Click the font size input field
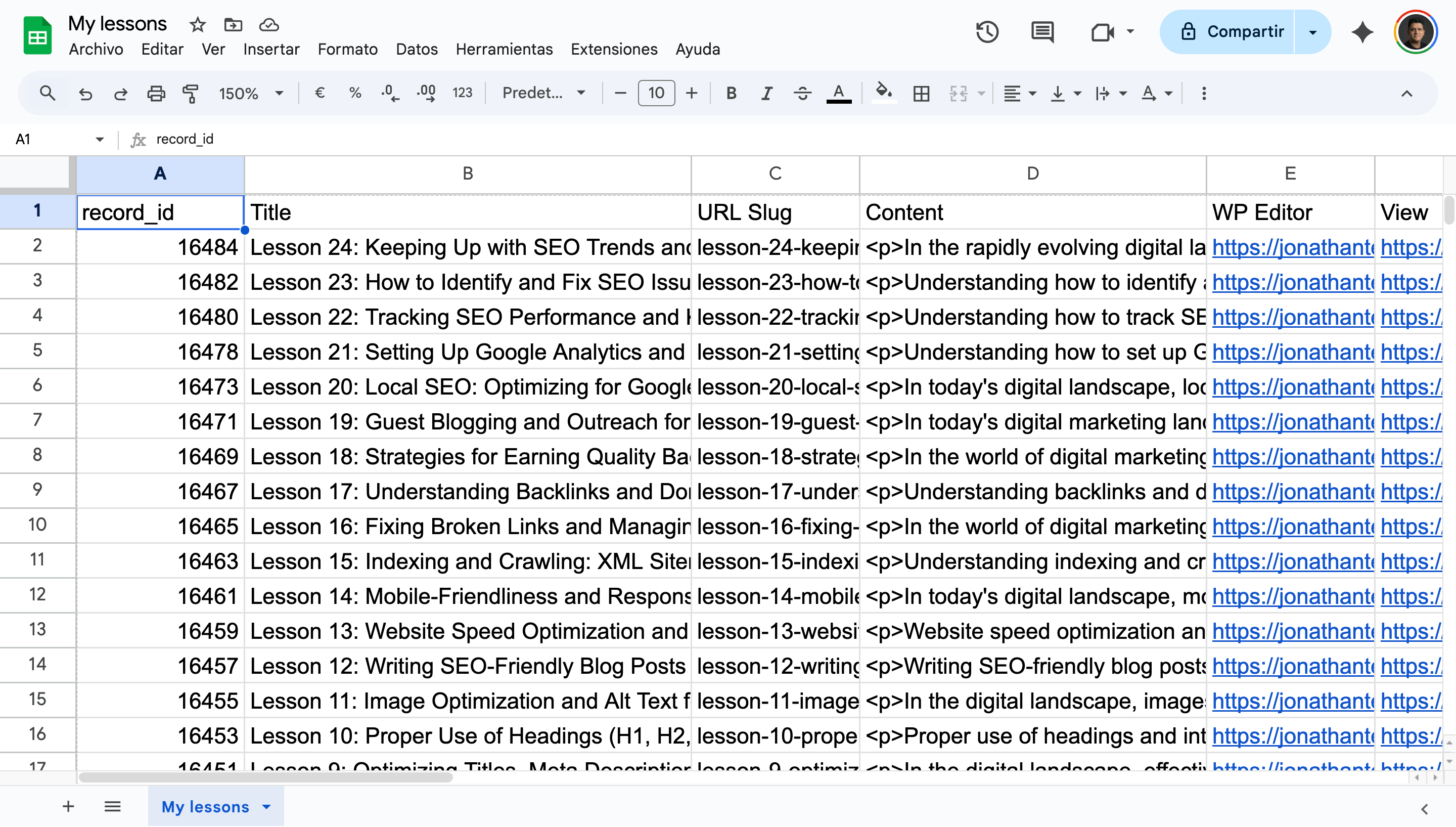This screenshot has height=827, width=1456. point(656,93)
